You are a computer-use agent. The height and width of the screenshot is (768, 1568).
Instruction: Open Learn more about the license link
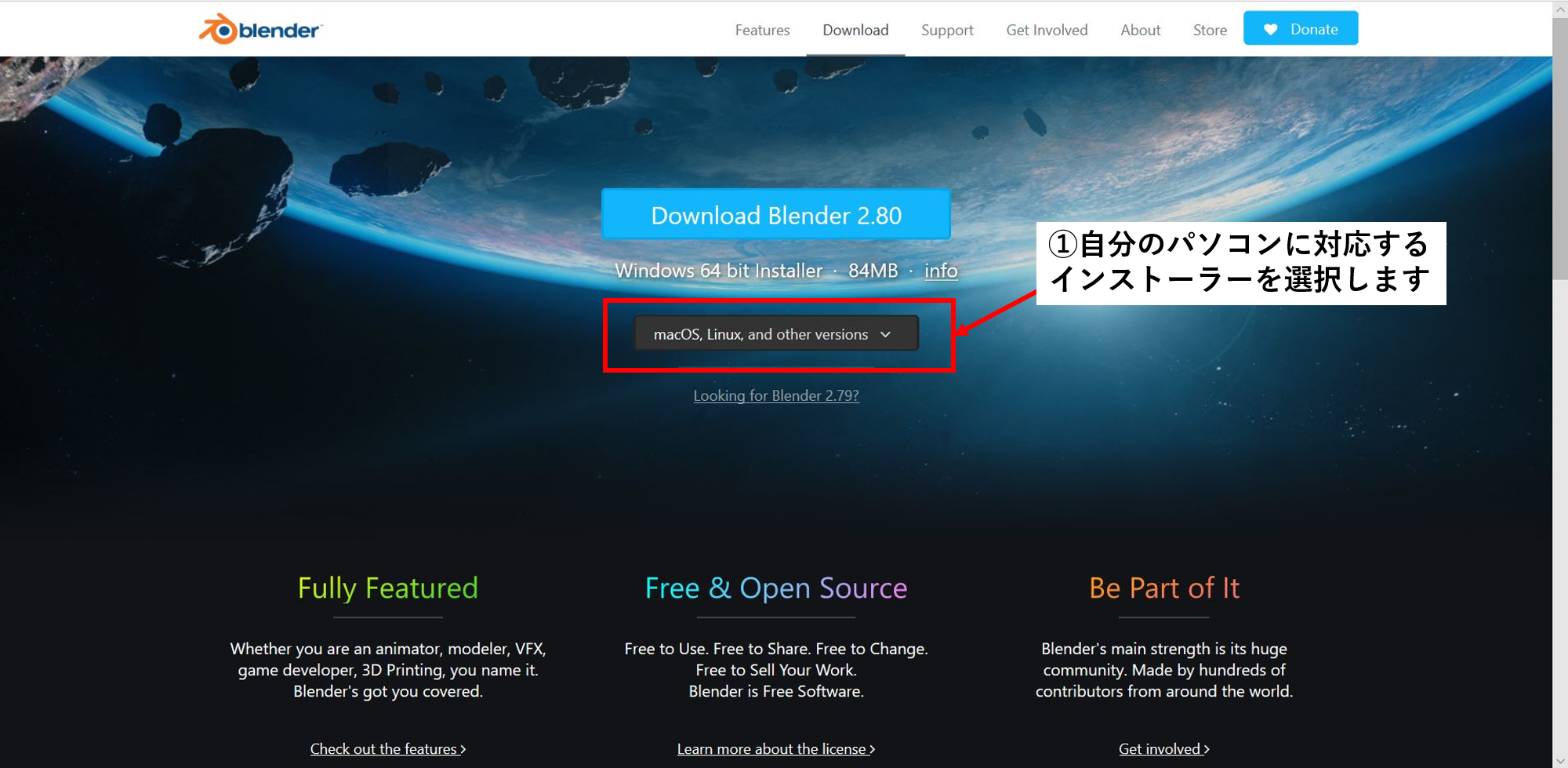click(776, 748)
